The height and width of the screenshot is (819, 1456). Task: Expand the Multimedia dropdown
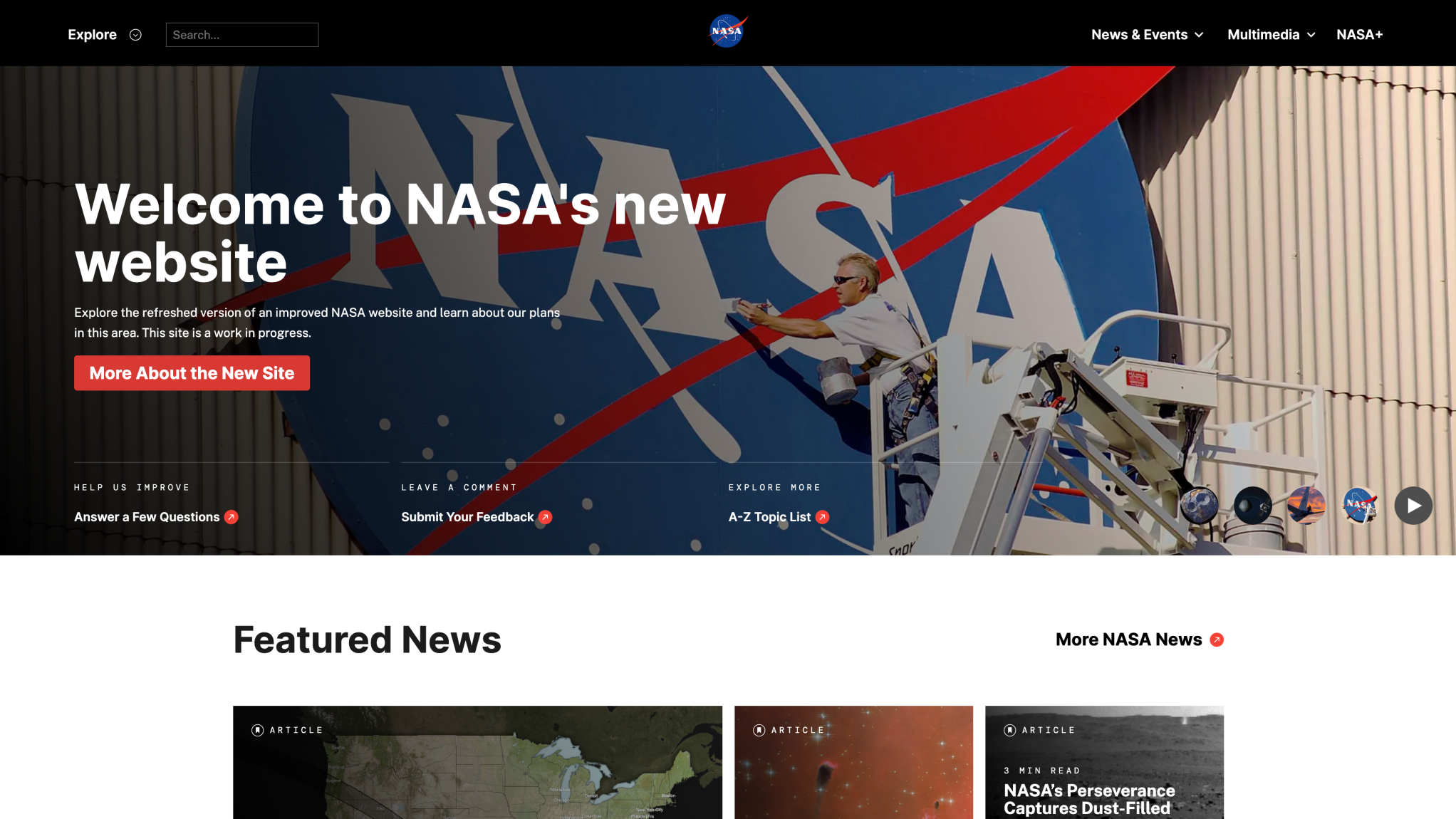(x=1271, y=34)
